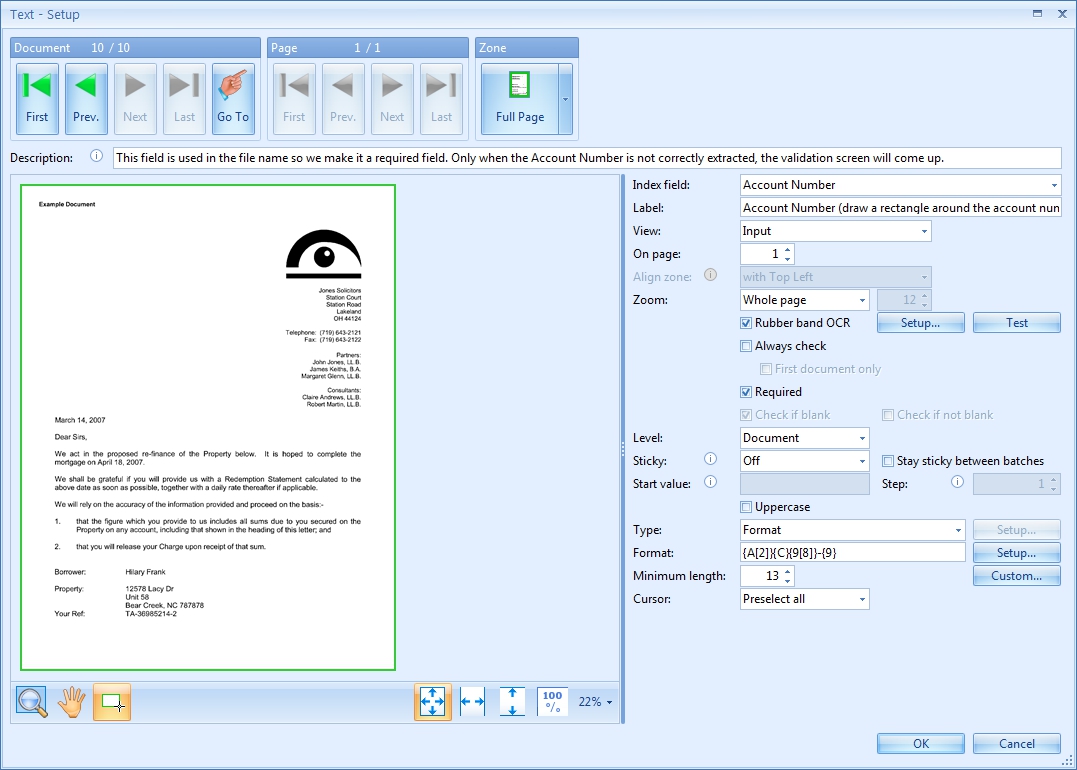Expand the Cursor dropdown list
The image size is (1077, 770).
[862, 599]
